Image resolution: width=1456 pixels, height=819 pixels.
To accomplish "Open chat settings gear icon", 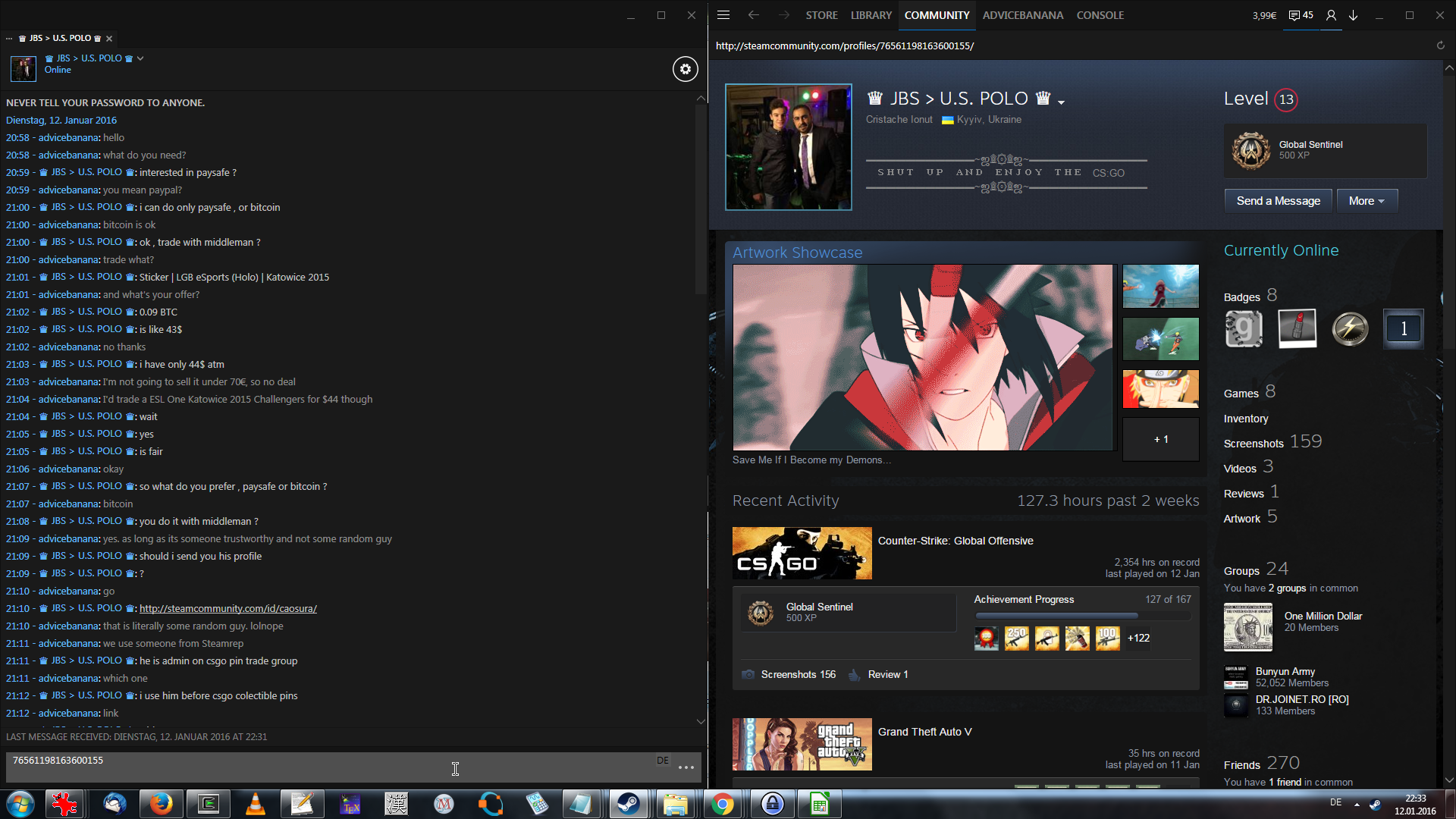I will click(x=685, y=69).
